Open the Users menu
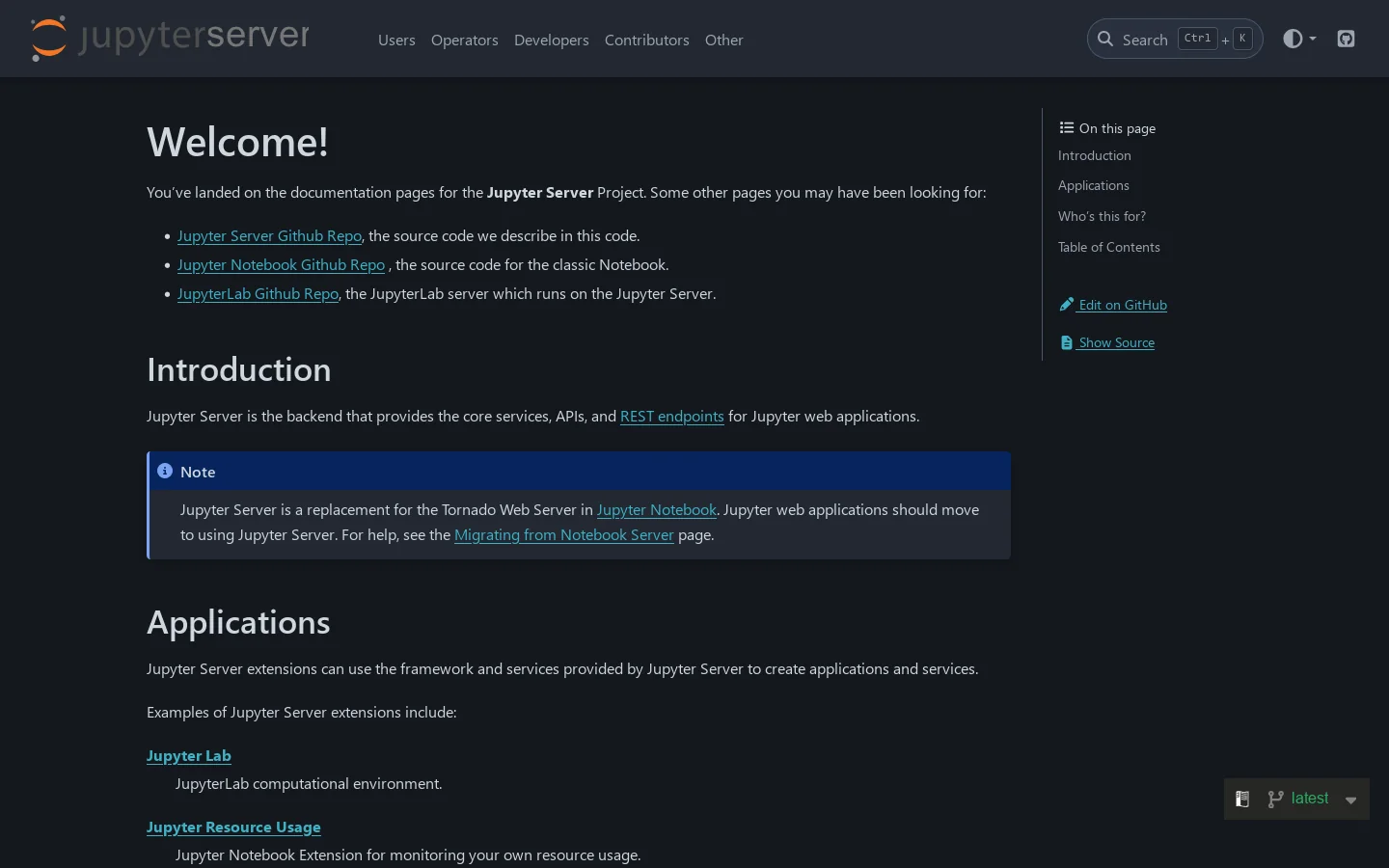Screen dimensions: 1389x868 [x=396, y=40]
